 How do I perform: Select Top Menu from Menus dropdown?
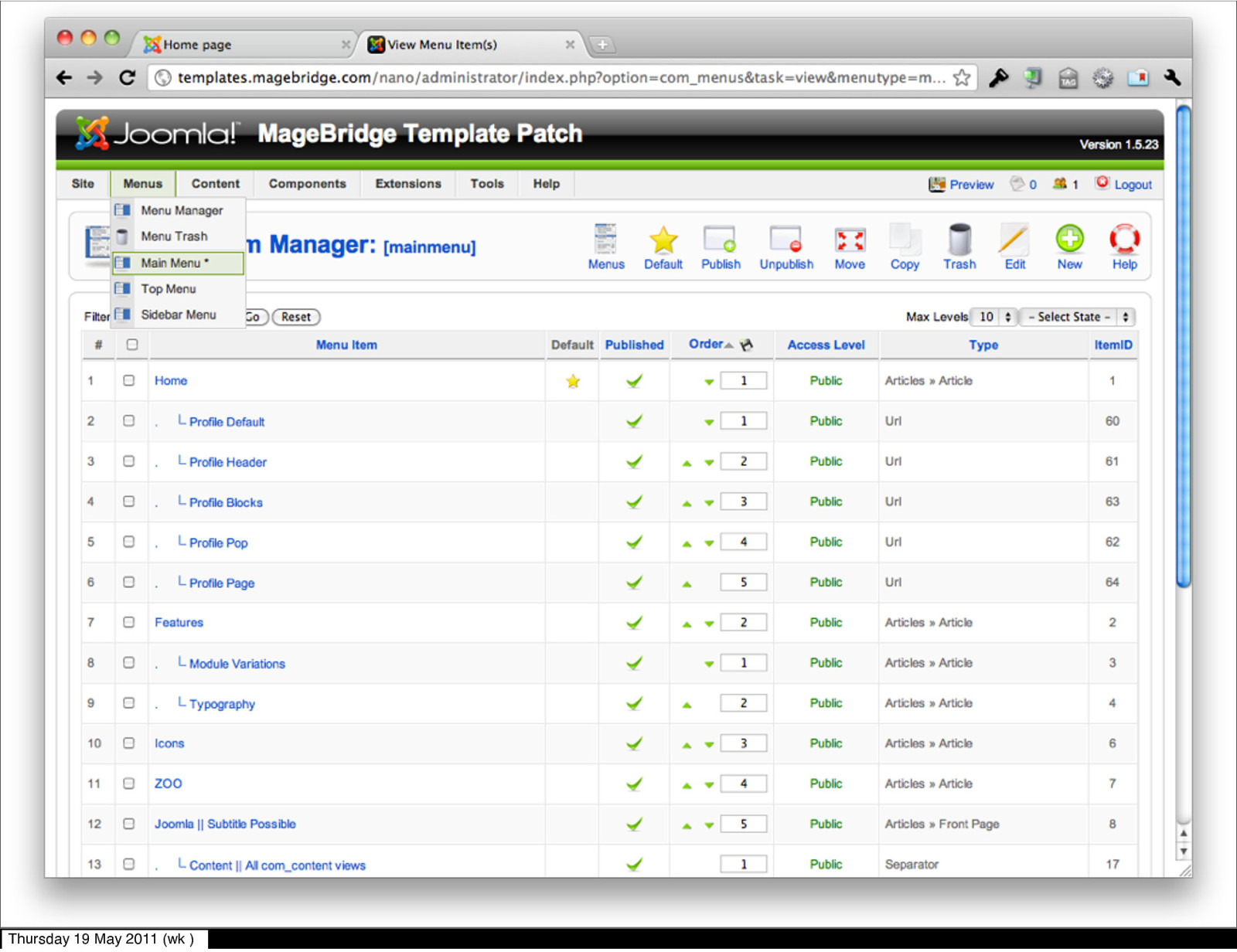point(179,289)
